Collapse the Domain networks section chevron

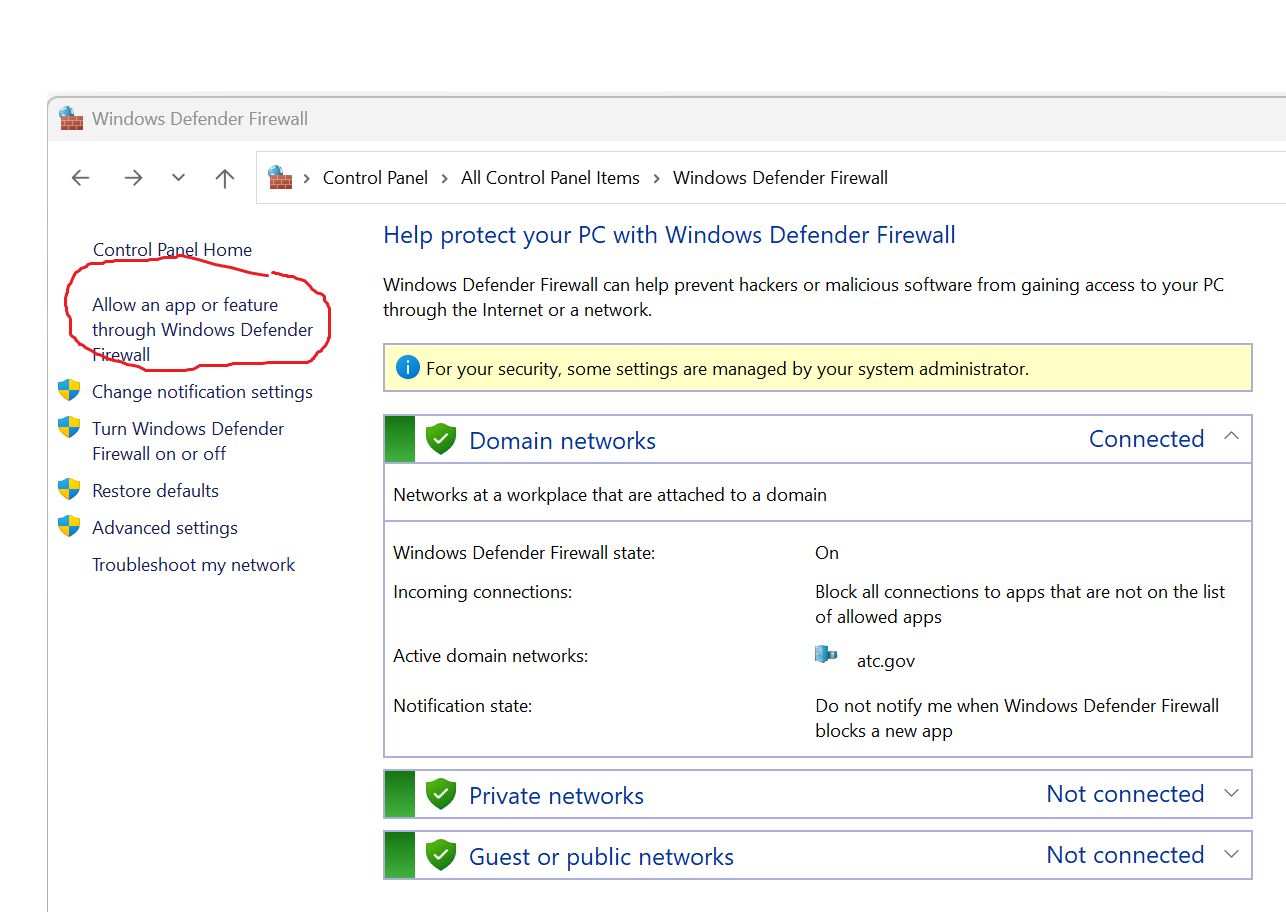pyautogui.click(x=1232, y=437)
